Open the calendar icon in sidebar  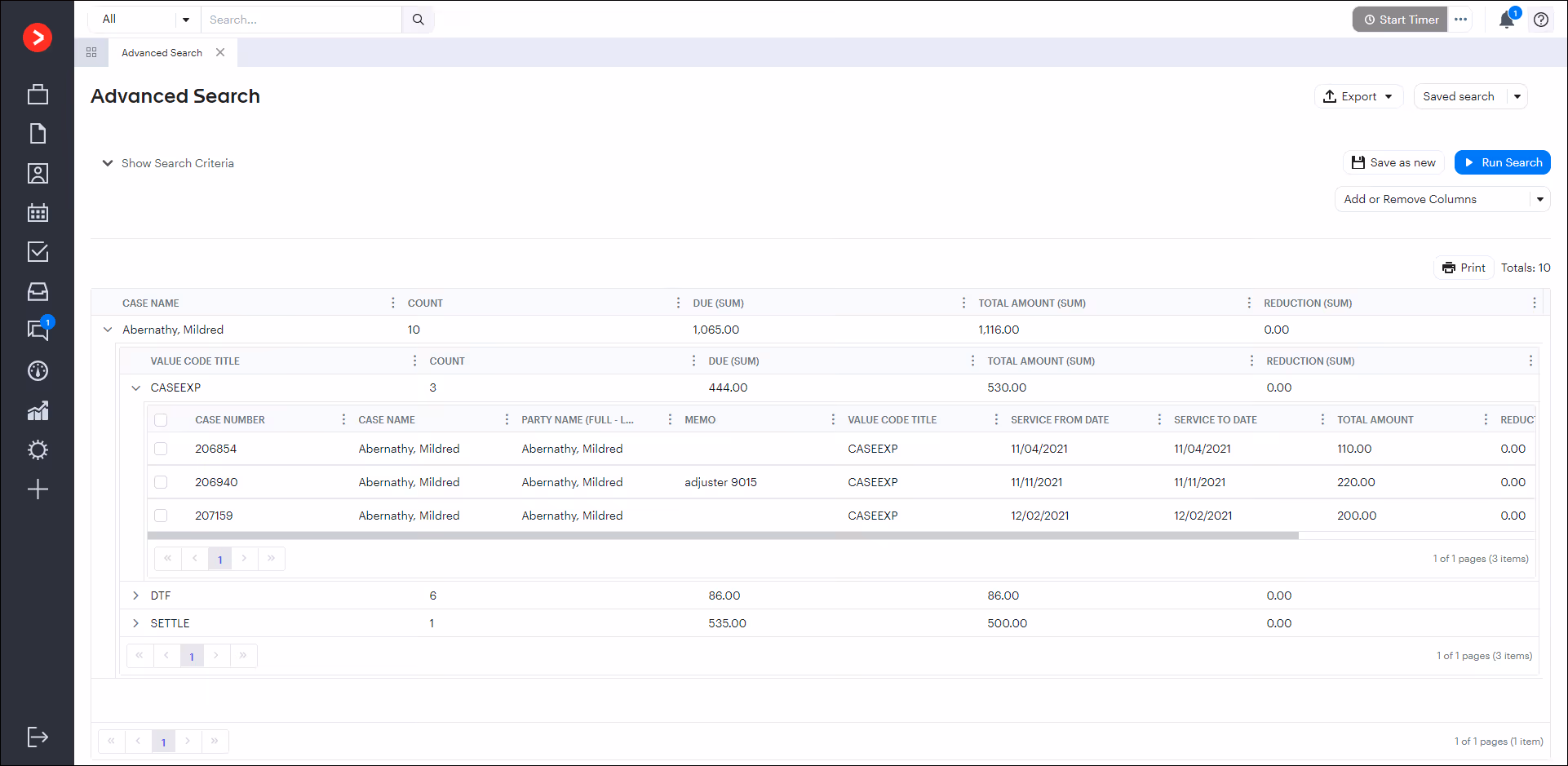[x=38, y=213]
